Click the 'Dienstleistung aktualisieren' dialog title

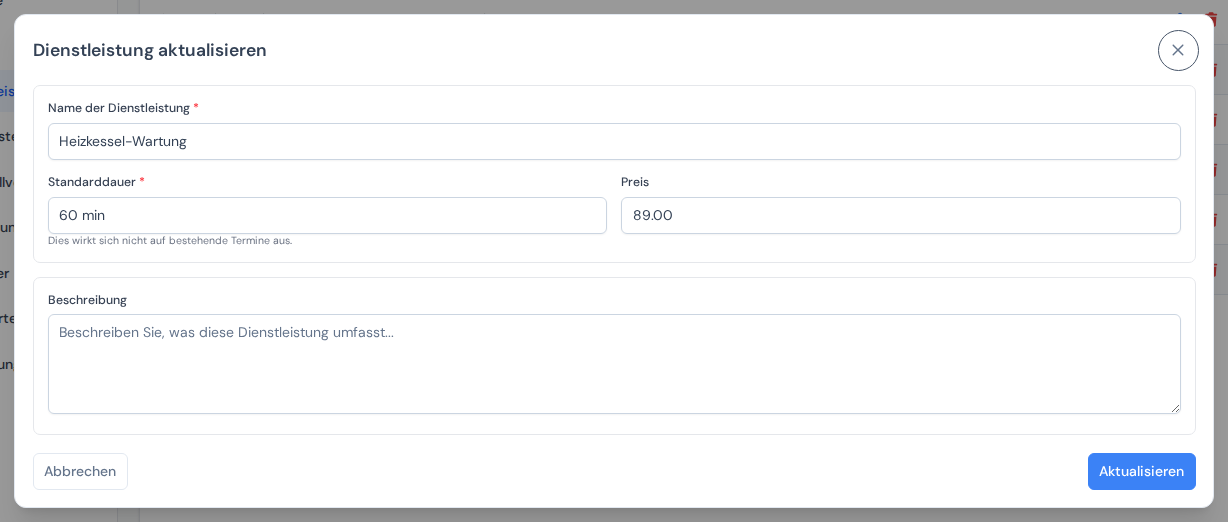pos(150,50)
